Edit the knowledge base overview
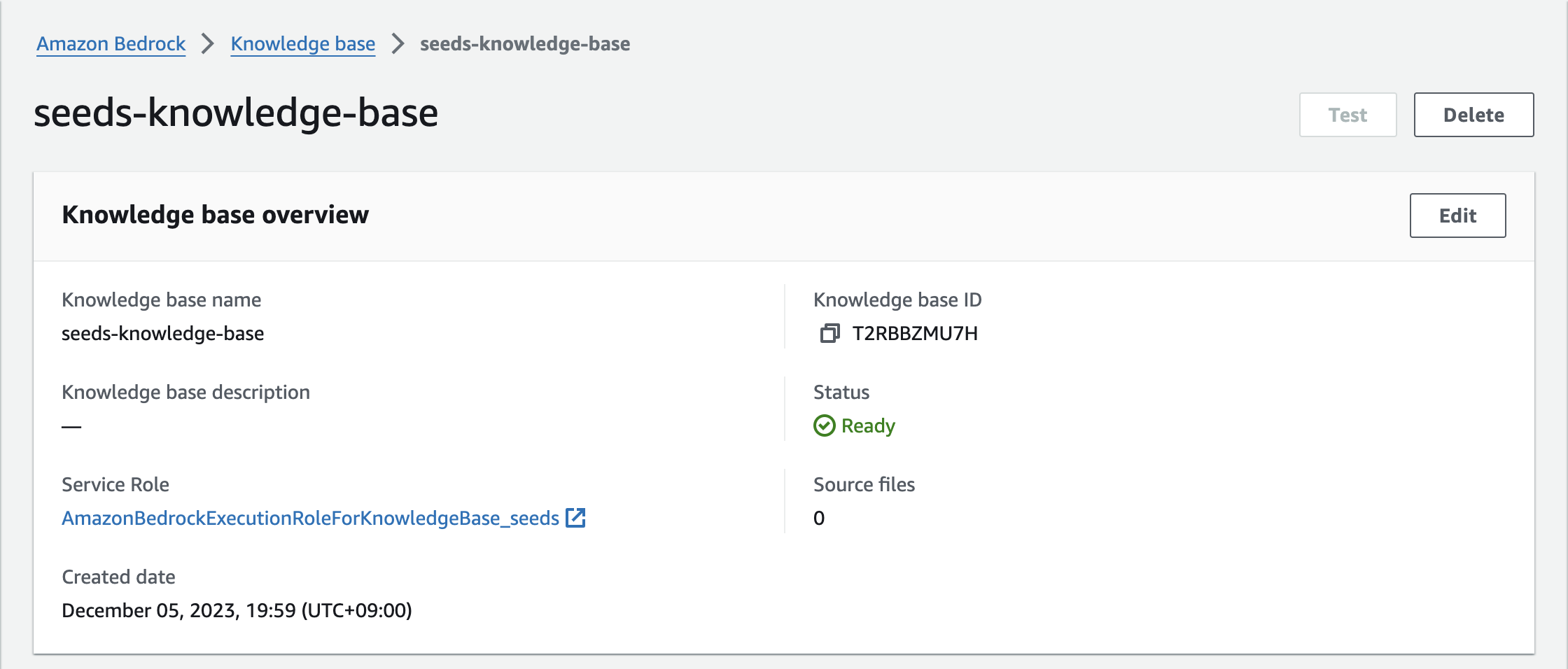The height and width of the screenshot is (669, 1568). click(1457, 216)
